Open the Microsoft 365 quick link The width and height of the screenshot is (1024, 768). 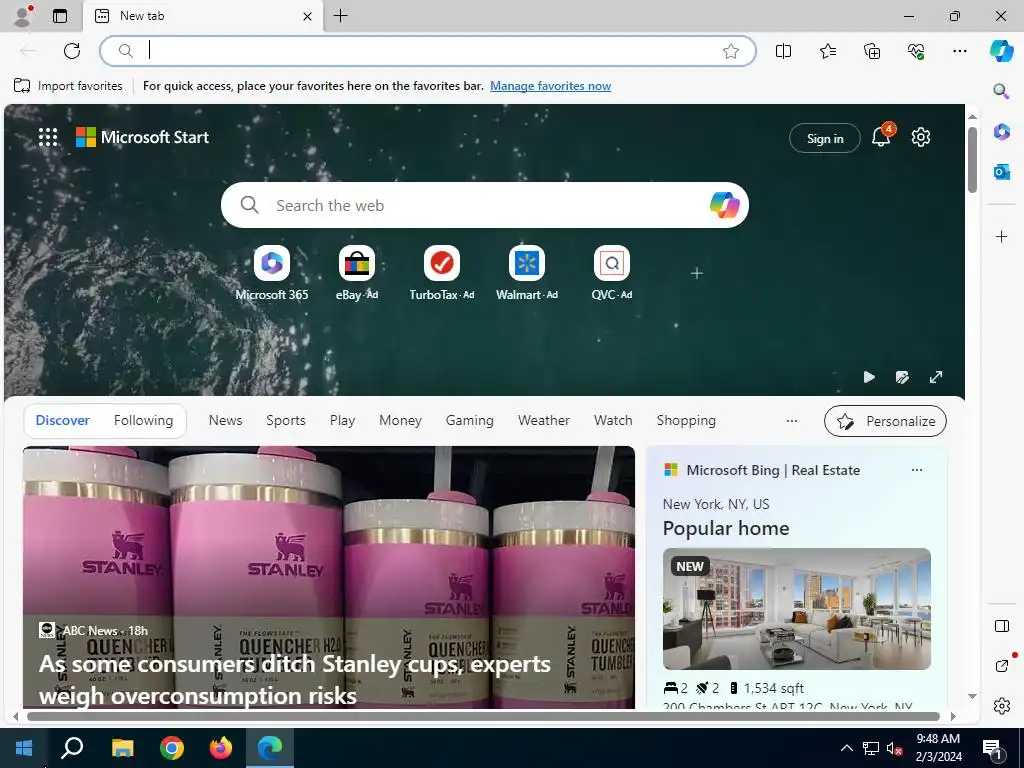[x=272, y=273]
